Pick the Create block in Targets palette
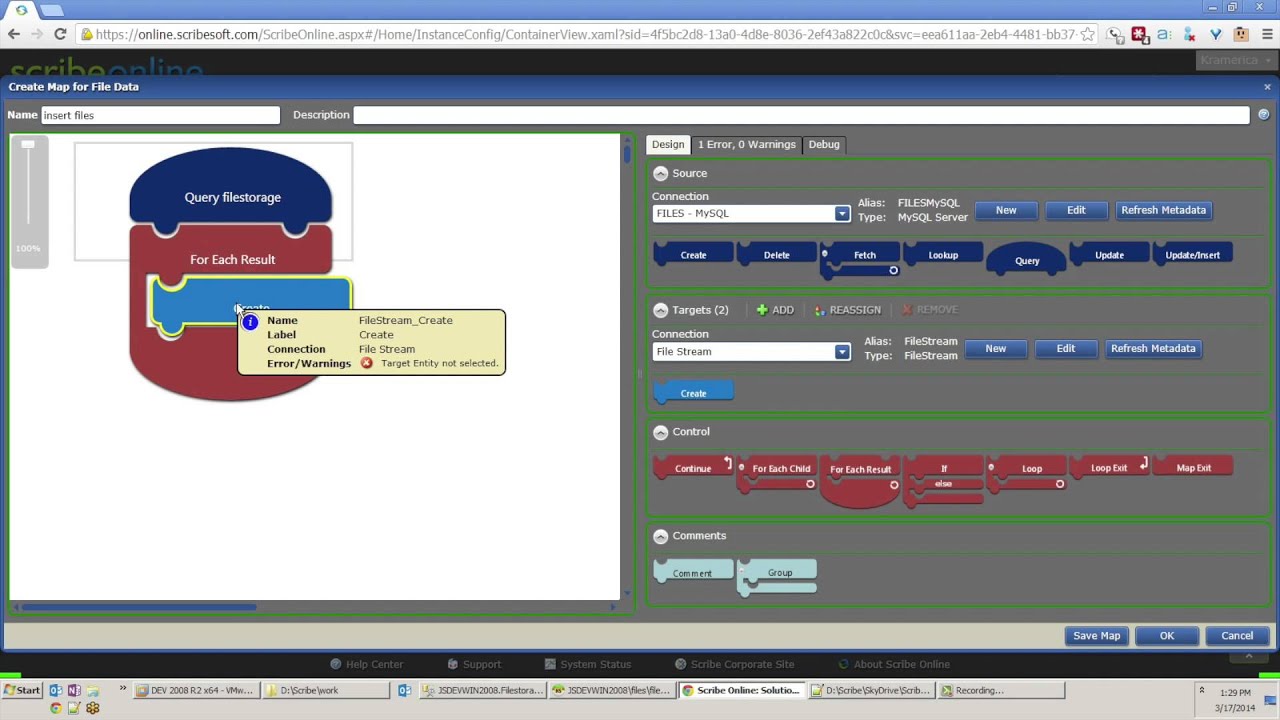The height and width of the screenshot is (720, 1280). point(693,393)
